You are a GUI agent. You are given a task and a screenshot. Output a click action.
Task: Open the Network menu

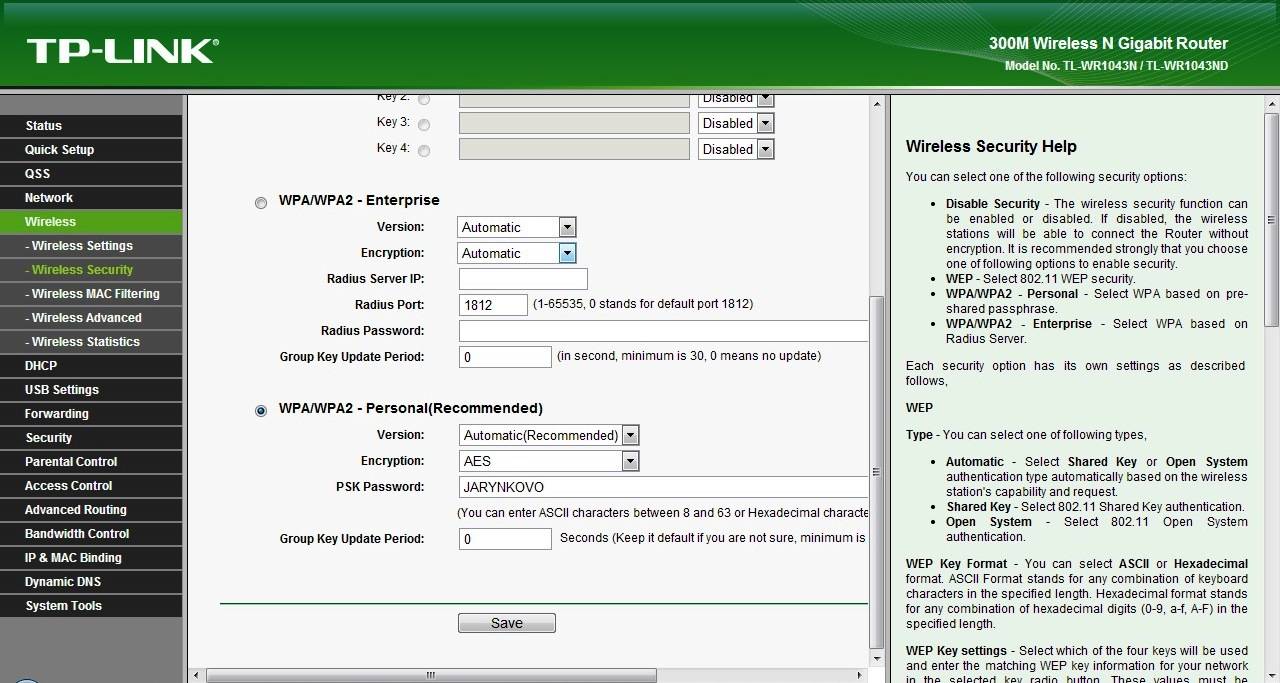click(91, 198)
